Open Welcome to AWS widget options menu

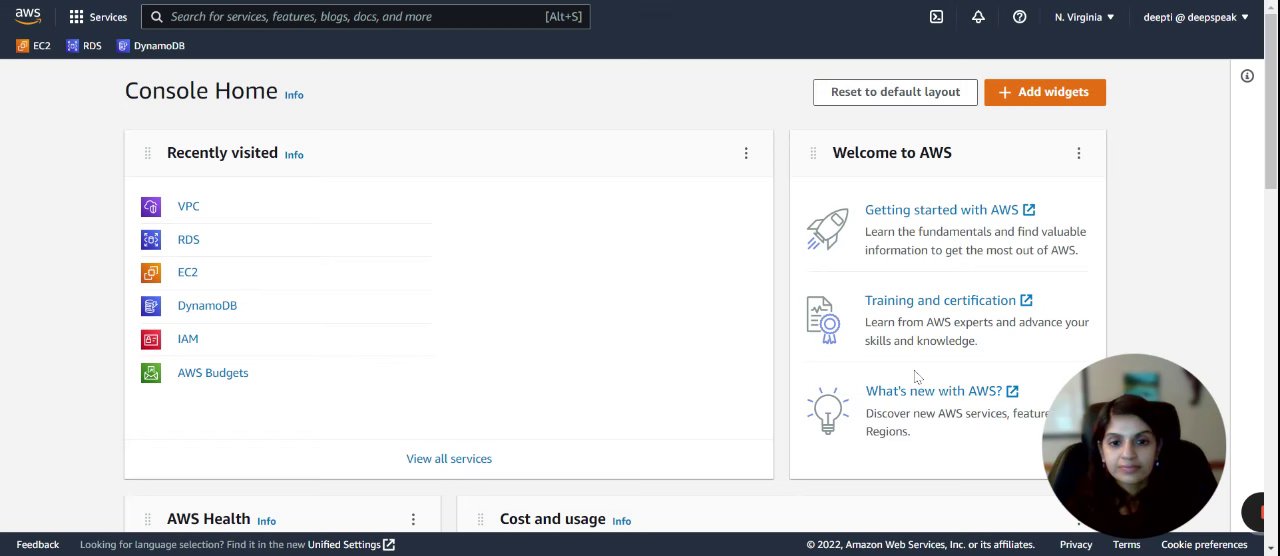pyautogui.click(x=1079, y=153)
